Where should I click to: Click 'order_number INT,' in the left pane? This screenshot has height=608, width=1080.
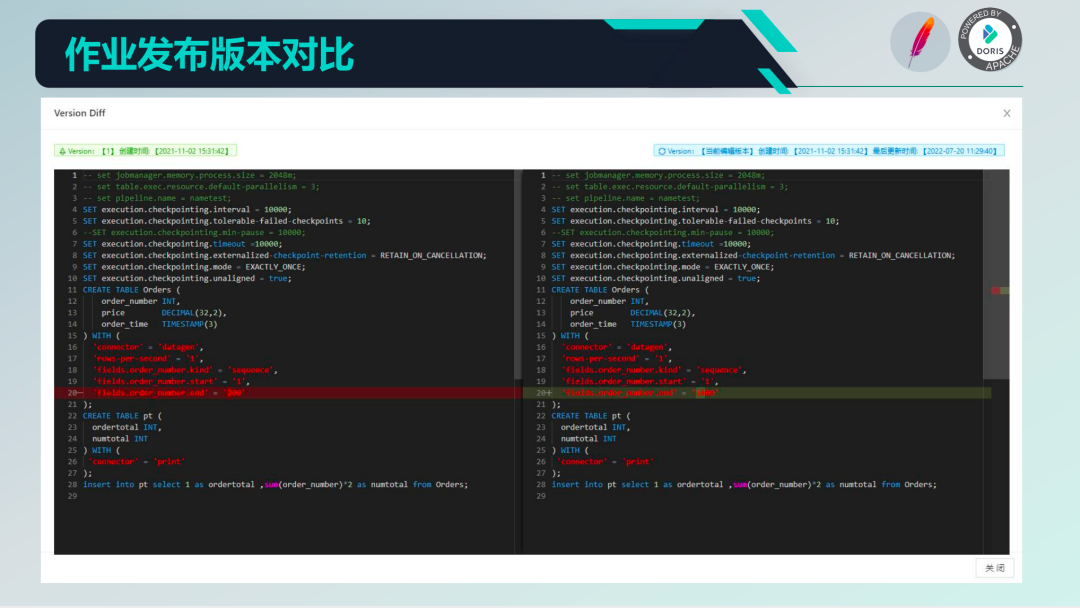coord(141,301)
